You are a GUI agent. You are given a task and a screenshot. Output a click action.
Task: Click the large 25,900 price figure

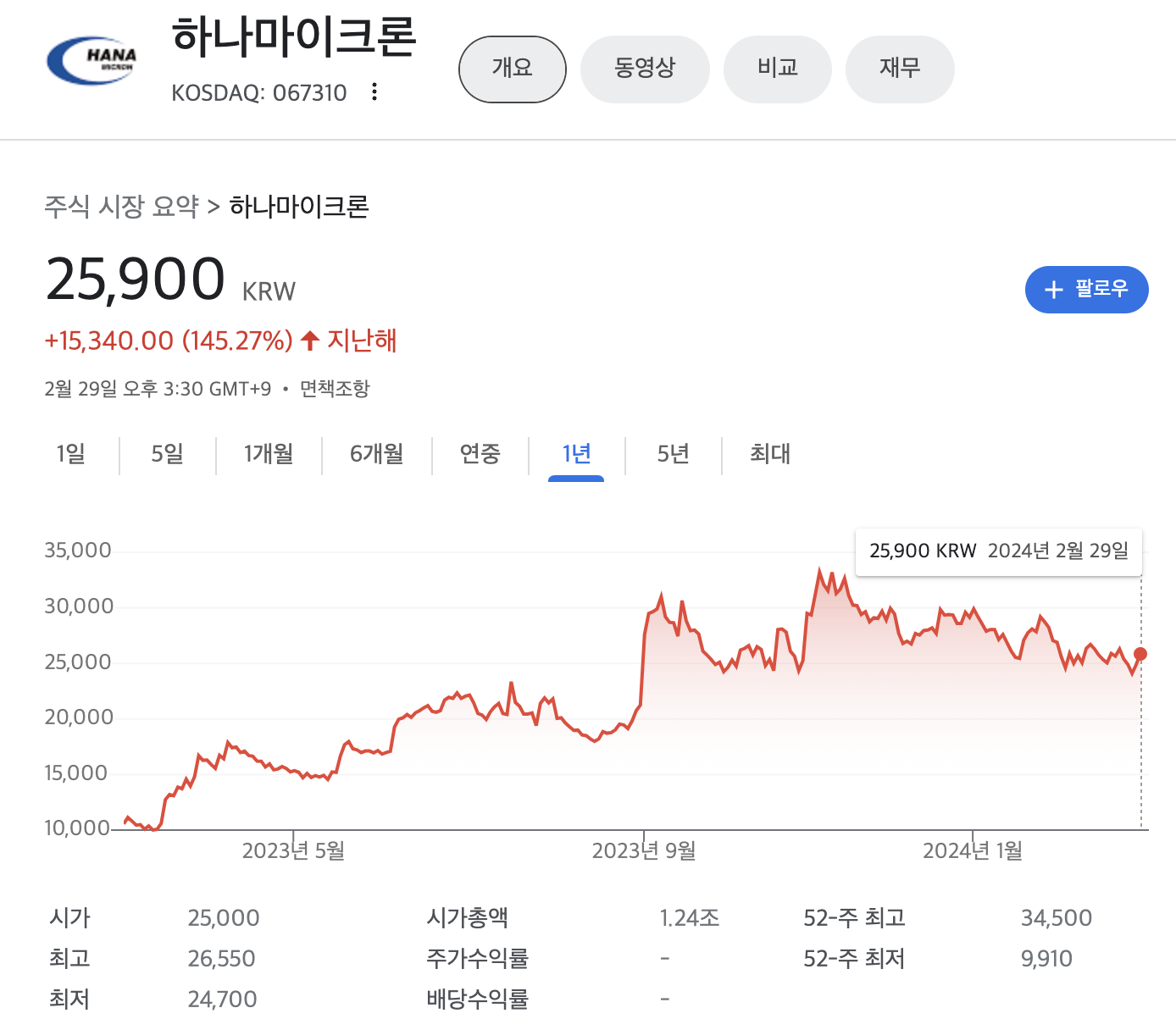pyautogui.click(x=136, y=280)
